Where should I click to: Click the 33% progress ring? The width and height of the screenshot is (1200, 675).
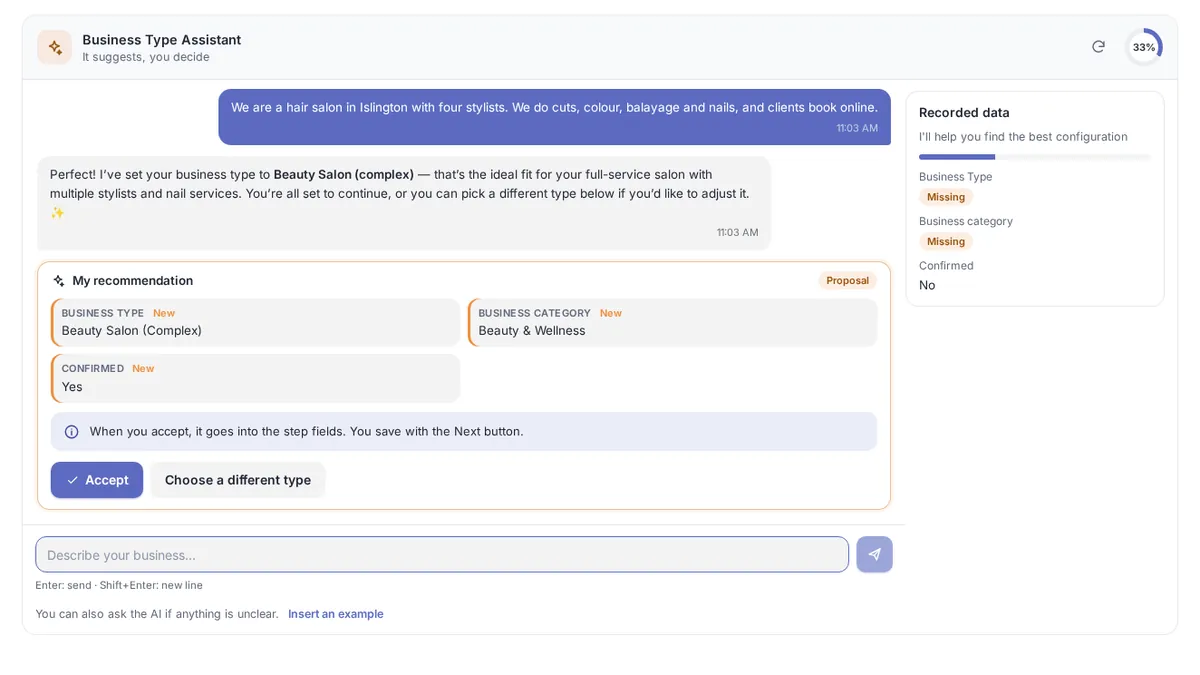(x=1144, y=47)
